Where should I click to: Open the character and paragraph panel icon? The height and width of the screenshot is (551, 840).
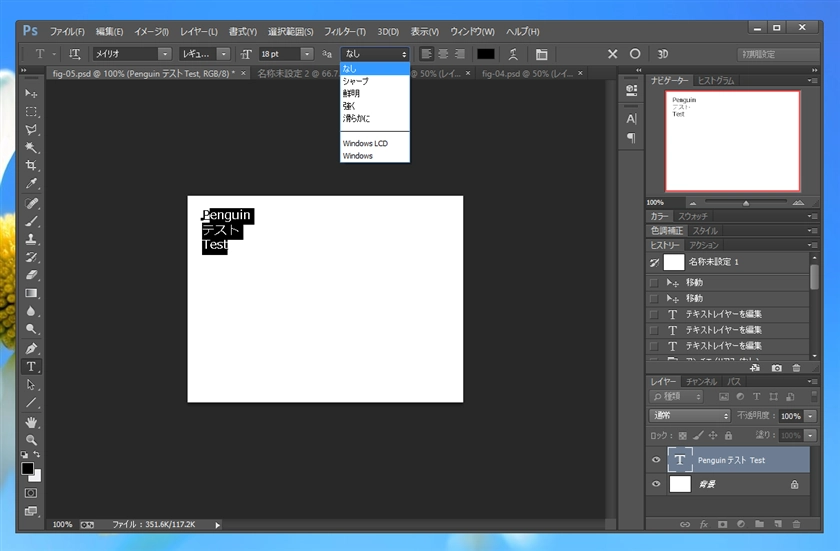pyautogui.click(x=541, y=54)
